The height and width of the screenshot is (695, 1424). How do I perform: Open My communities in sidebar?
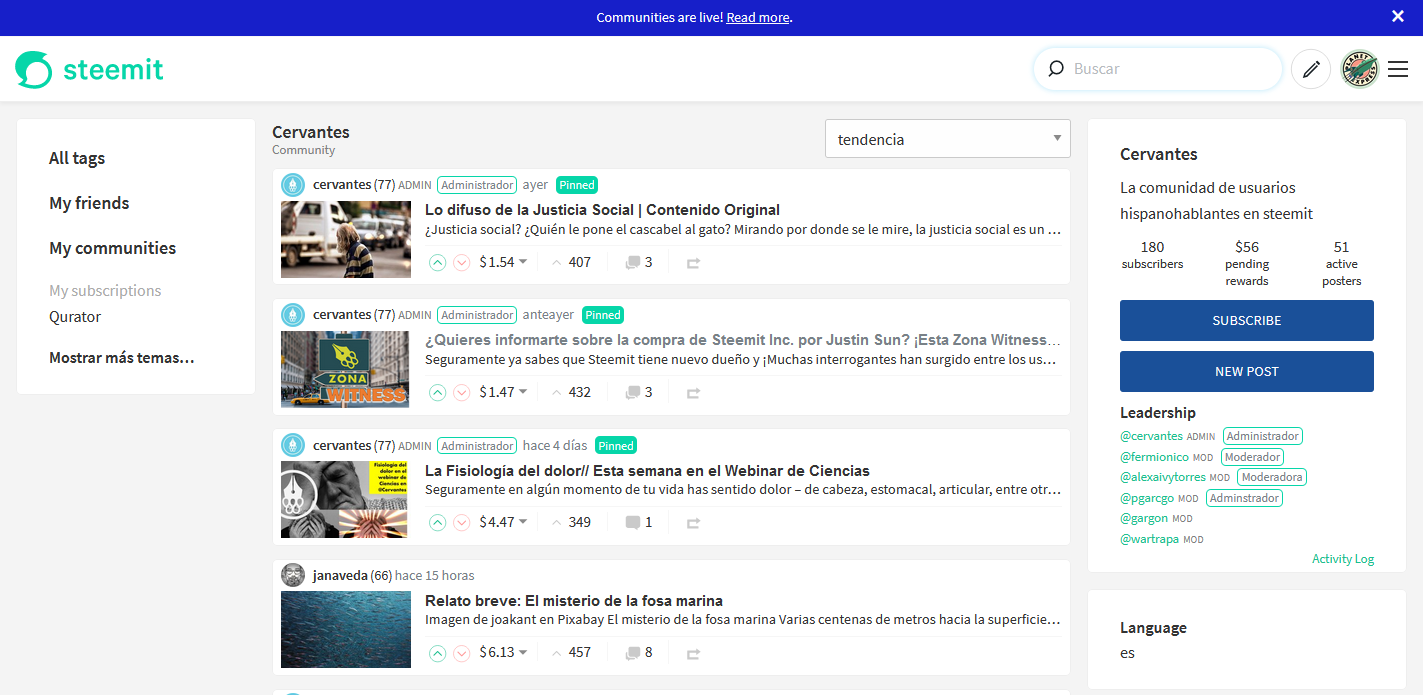(112, 248)
